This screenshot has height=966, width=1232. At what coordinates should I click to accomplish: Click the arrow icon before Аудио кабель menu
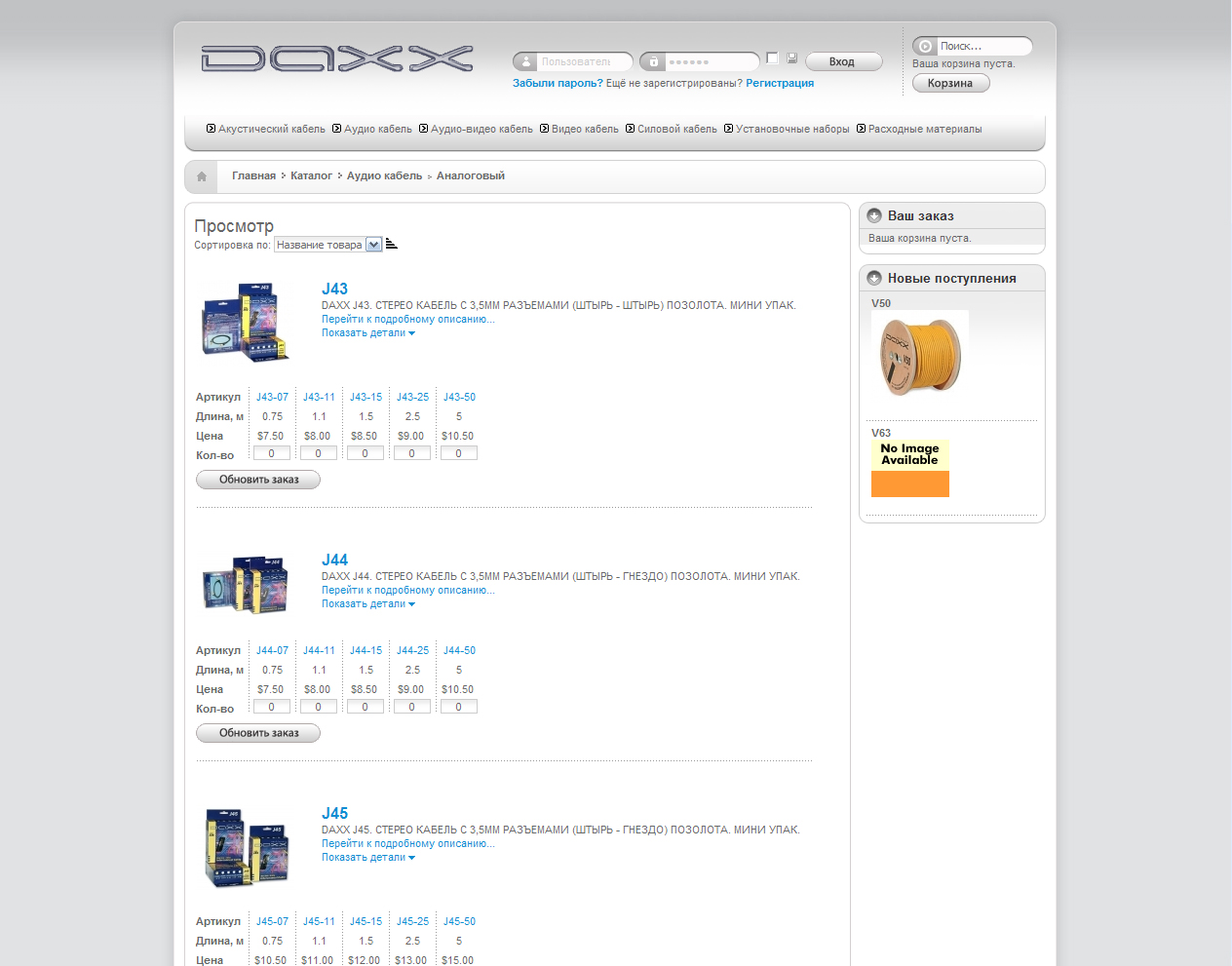[336, 129]
